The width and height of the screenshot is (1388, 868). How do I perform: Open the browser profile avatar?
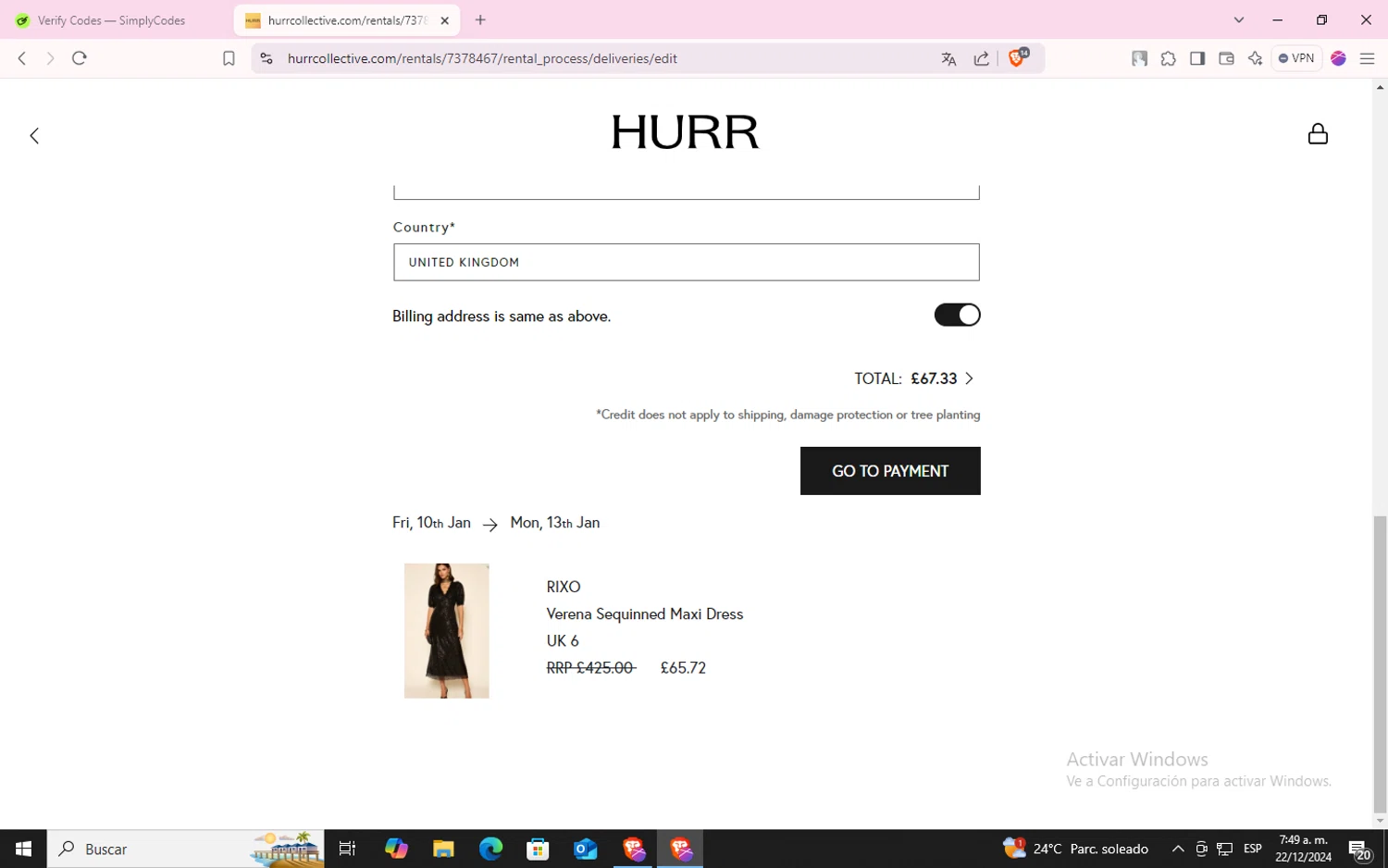tap(1338, 58)
